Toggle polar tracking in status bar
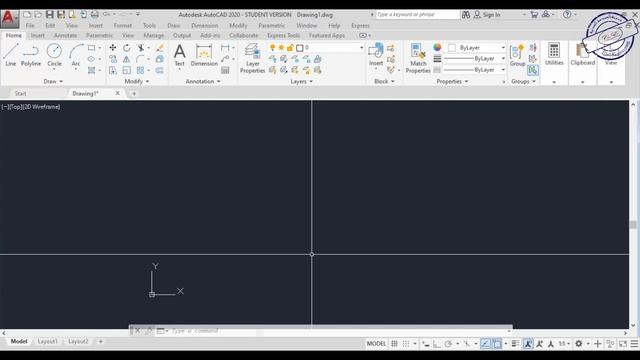The image size is (640, 360). tap(448, 344)
